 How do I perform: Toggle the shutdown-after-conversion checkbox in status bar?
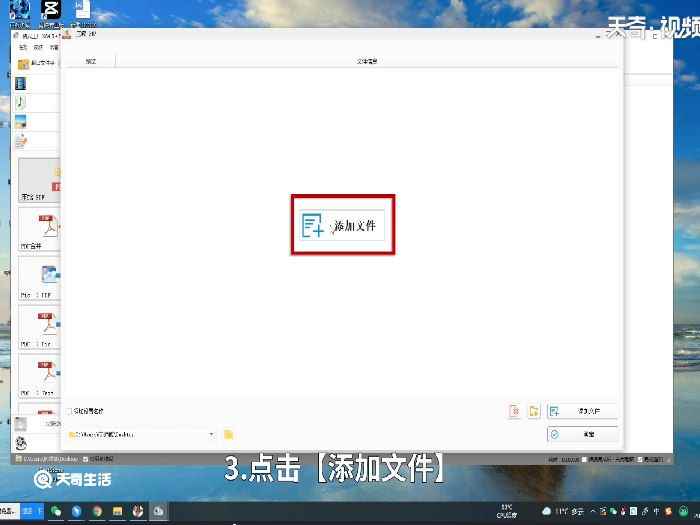coord(584,459)
